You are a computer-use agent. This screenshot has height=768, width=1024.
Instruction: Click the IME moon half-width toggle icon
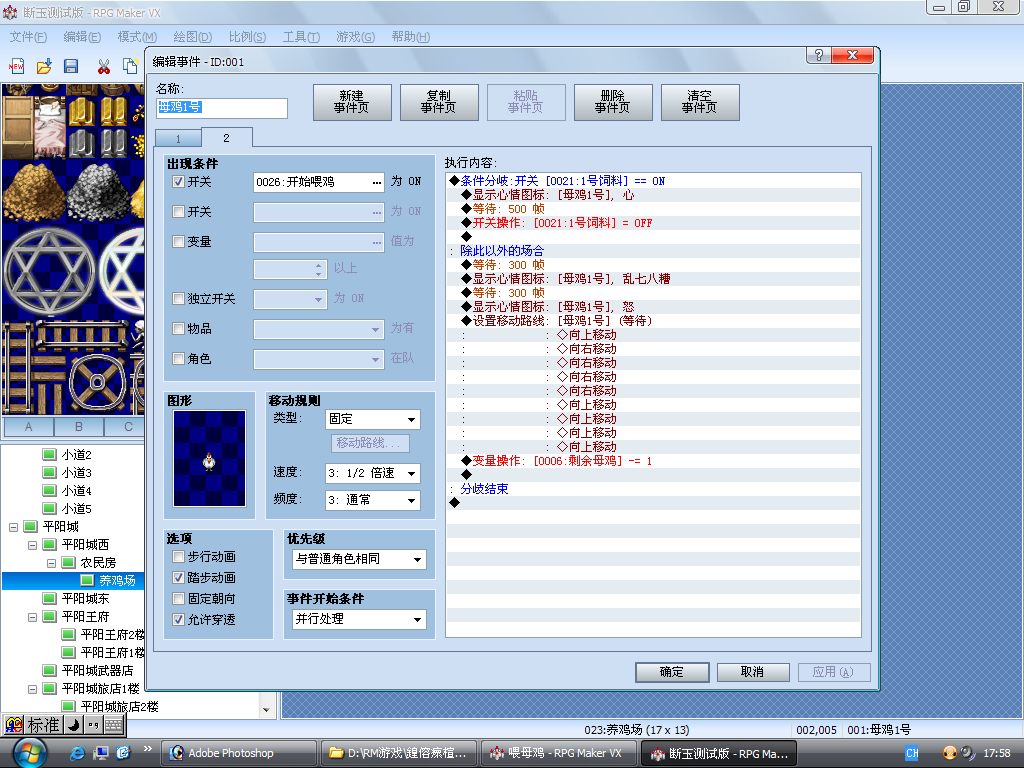tap(74, 725)
